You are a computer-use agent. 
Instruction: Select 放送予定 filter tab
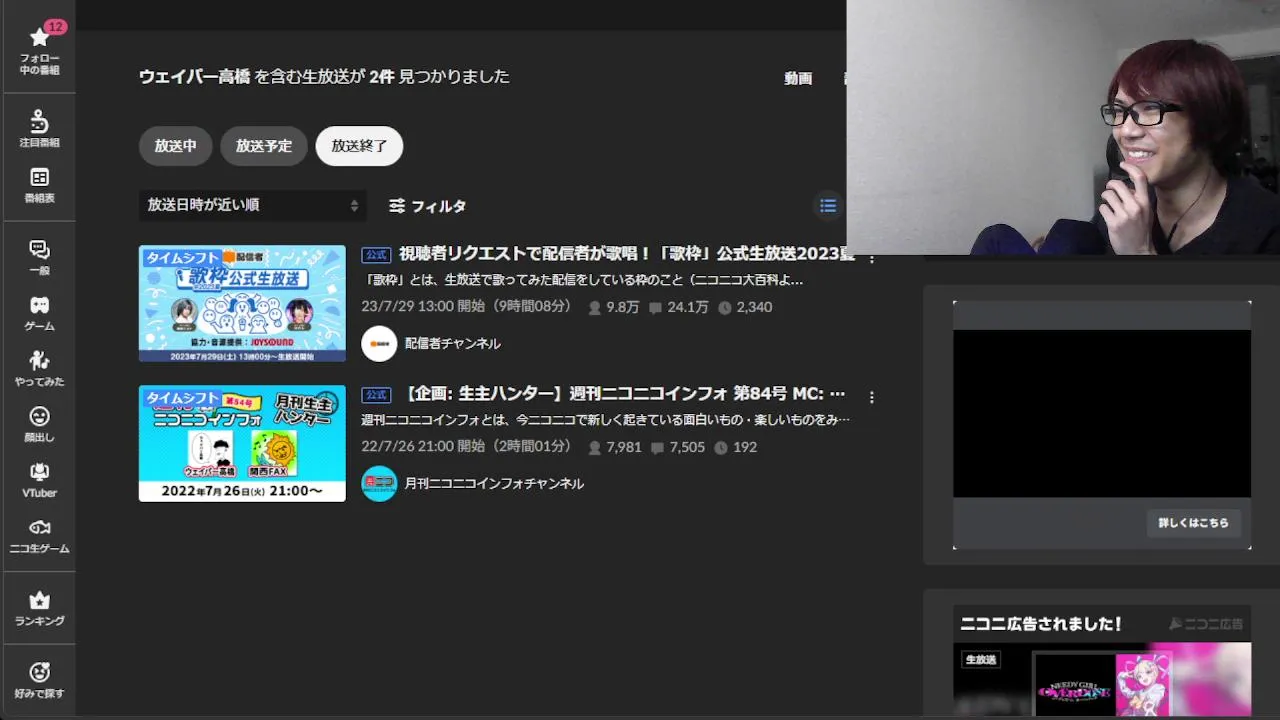click(x=264, y=146)
